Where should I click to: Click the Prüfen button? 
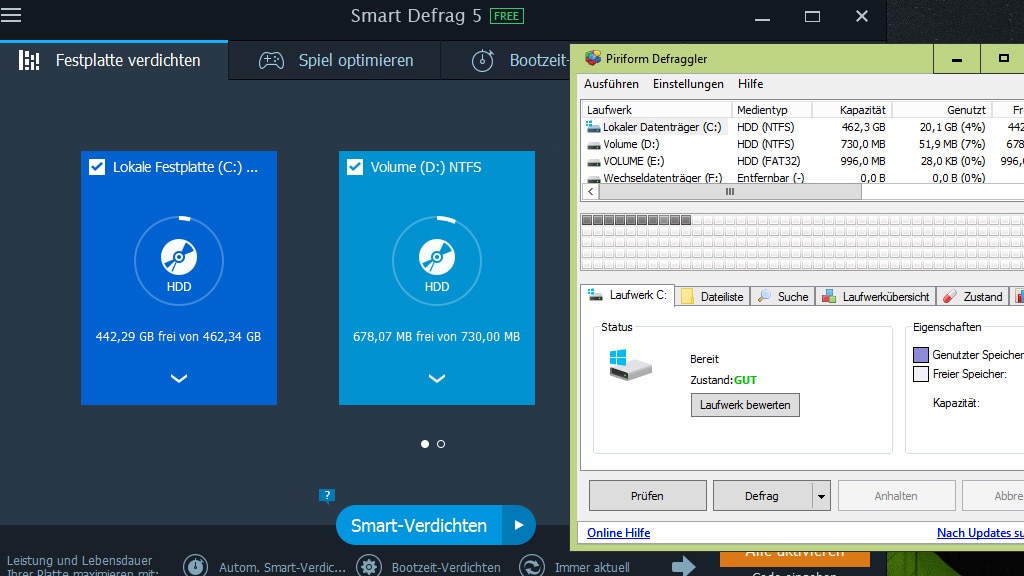coord(647,496)
